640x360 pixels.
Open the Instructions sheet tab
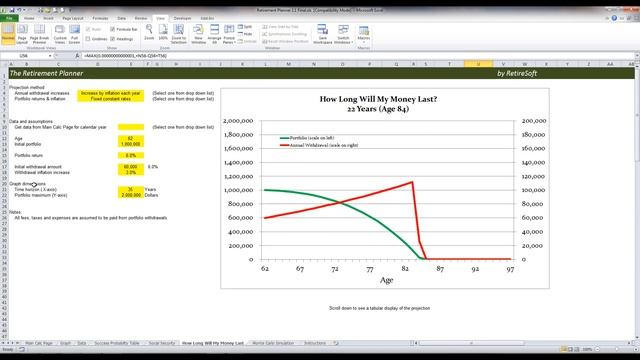click(315, 343)
